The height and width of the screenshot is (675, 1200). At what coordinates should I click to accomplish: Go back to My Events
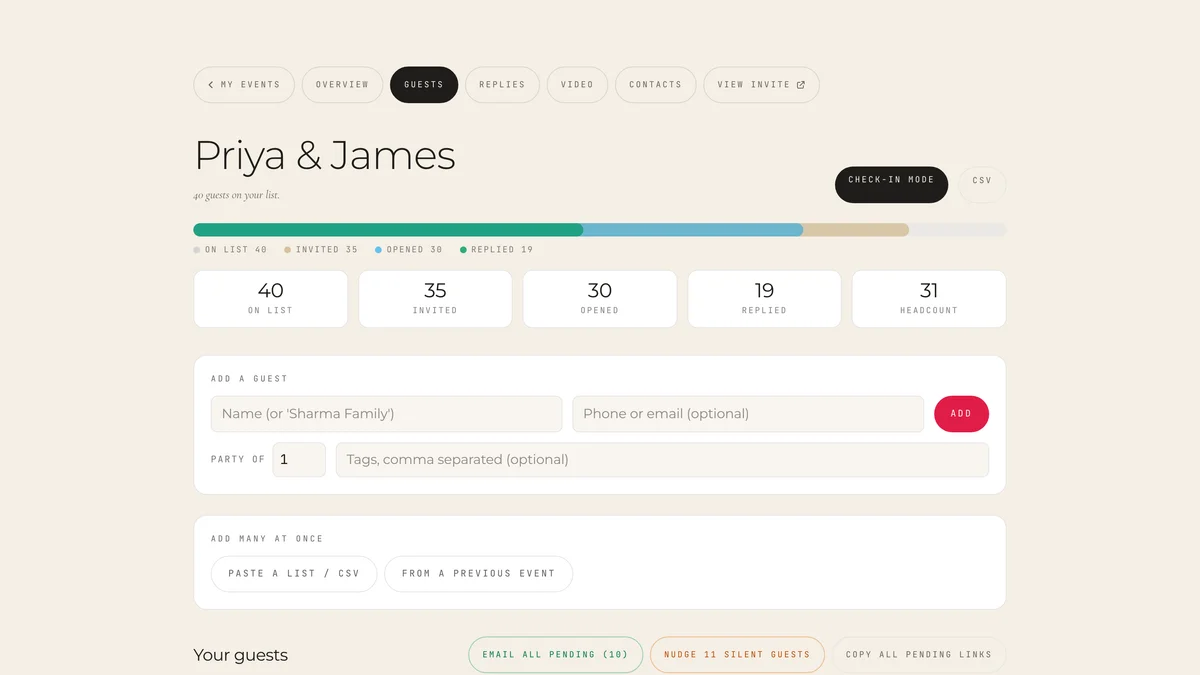pos(244,85)
